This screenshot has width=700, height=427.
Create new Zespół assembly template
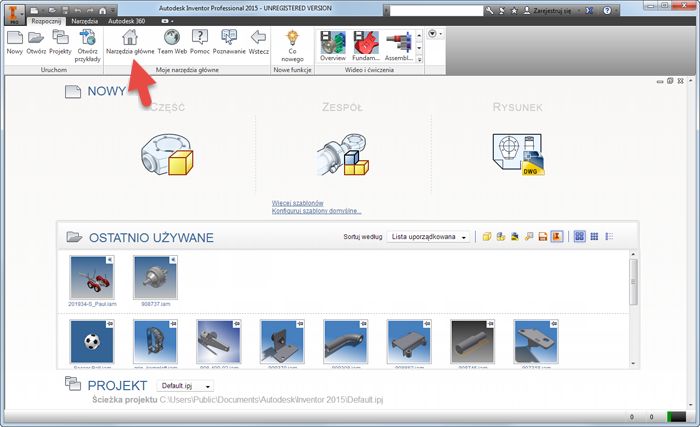coord(343,154)
